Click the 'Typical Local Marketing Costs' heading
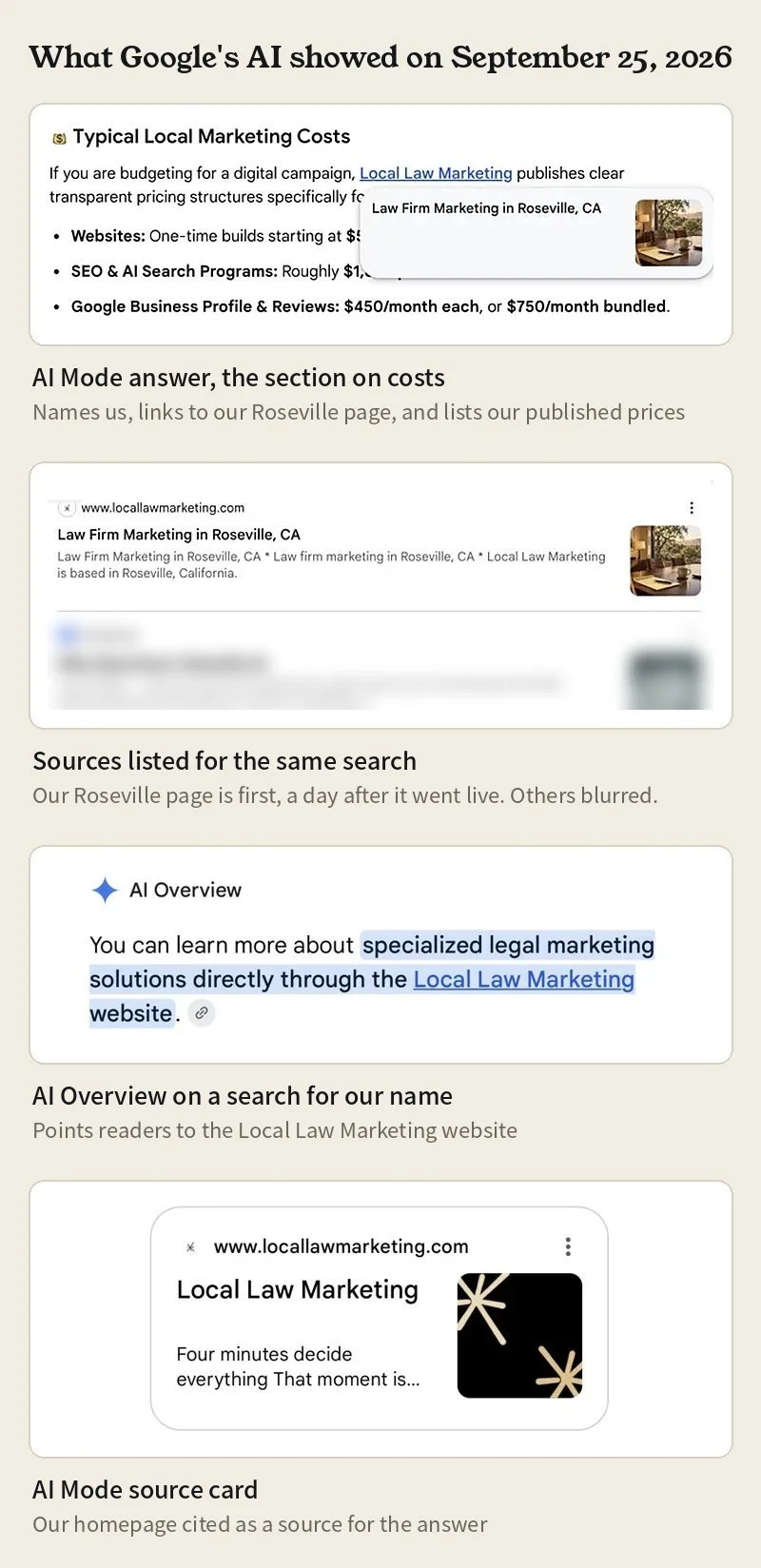Screen dimensions: 761x1568 point(211,136)
